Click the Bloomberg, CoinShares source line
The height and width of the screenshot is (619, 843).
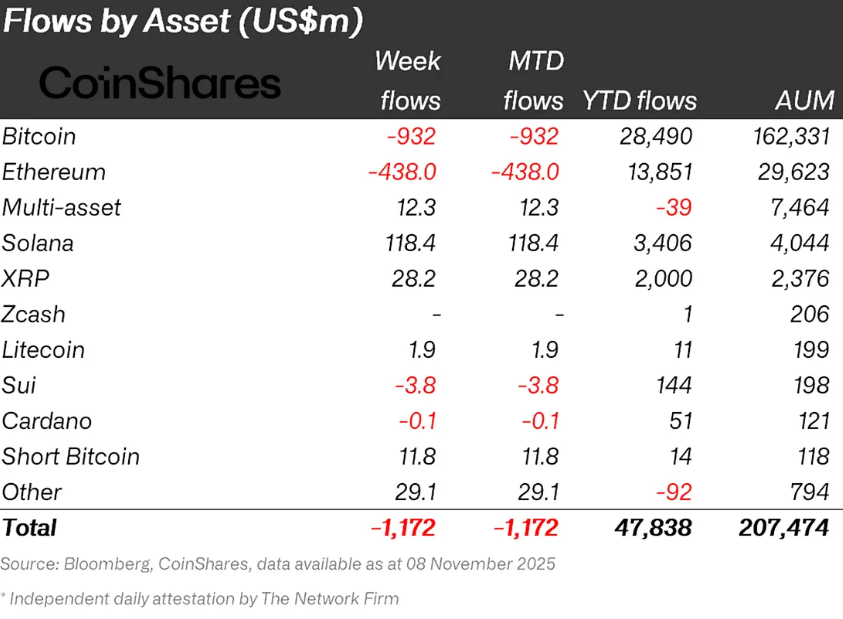[278, 564]
